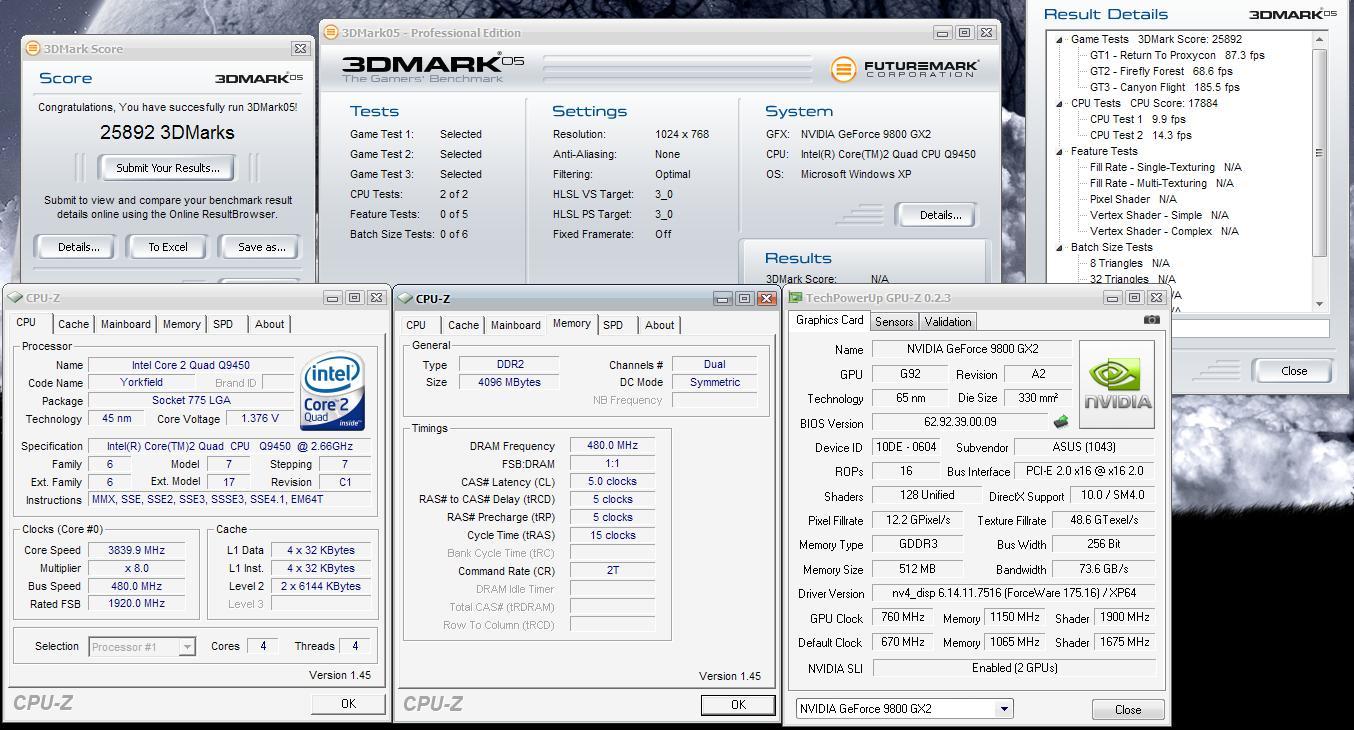Screen dimensions: 1354x730
Task: Collapse the Game Tests tree node
Action: pyautogui.click(x=1060, y=40)
